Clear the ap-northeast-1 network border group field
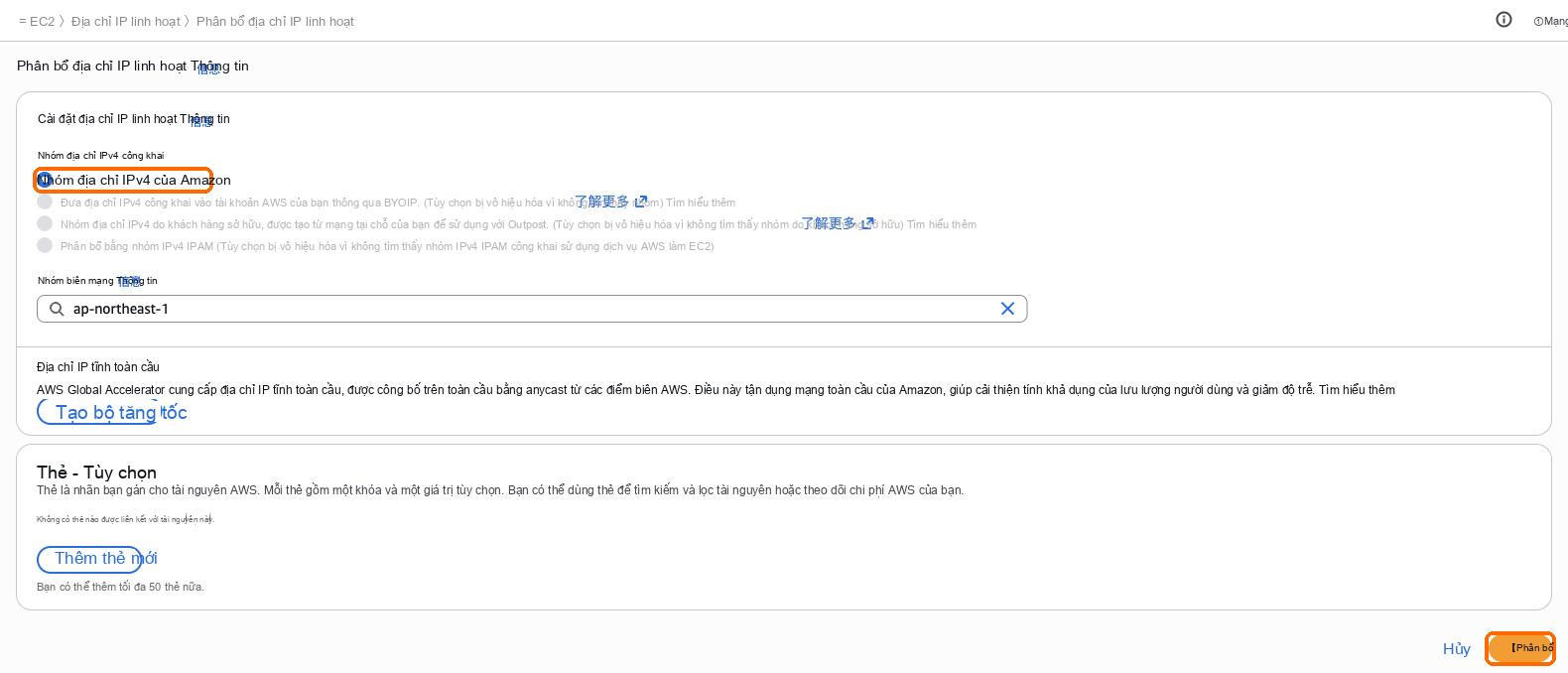Viewport: 1568px width, 673px height. (1007, 309)
